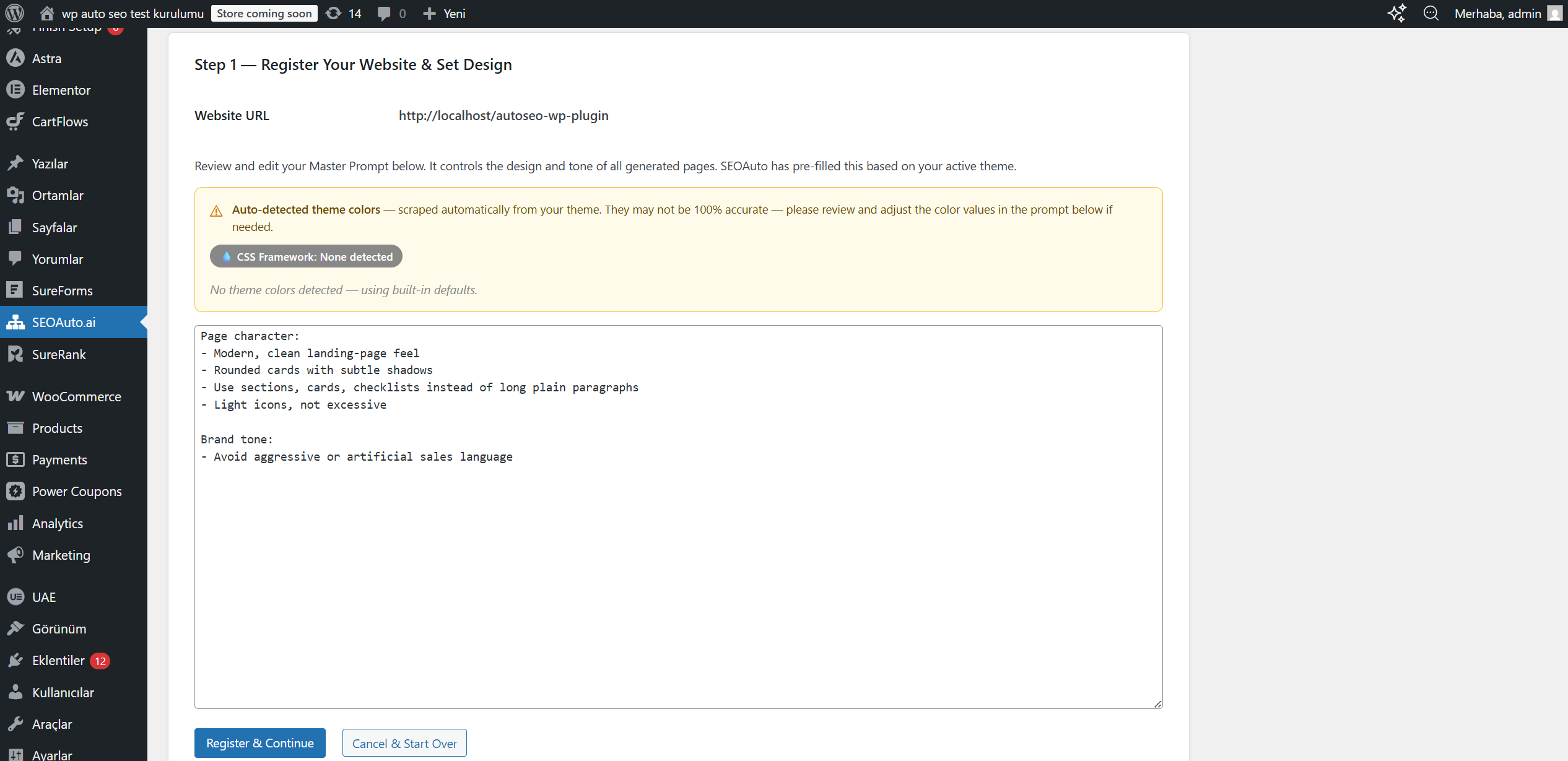Viewport: 1568px width, 761px height.
Task: Select CartFlows in the sidebar
Action: (59, 121)
